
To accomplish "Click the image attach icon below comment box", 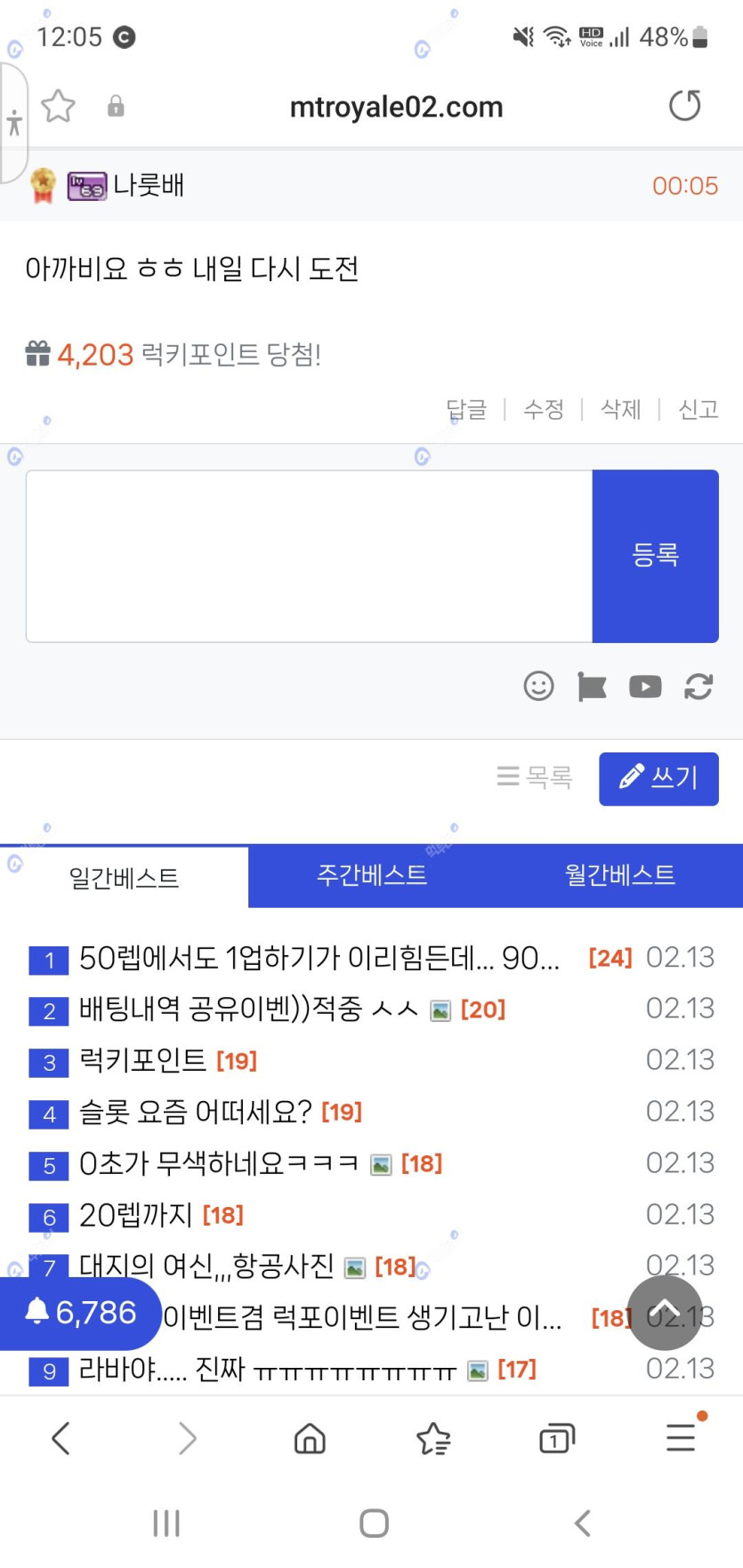I will [592, 687].
